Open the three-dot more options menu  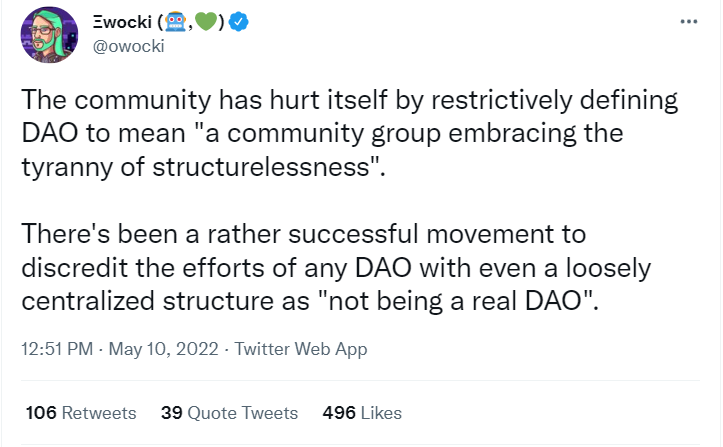click(x=688, y=21)
